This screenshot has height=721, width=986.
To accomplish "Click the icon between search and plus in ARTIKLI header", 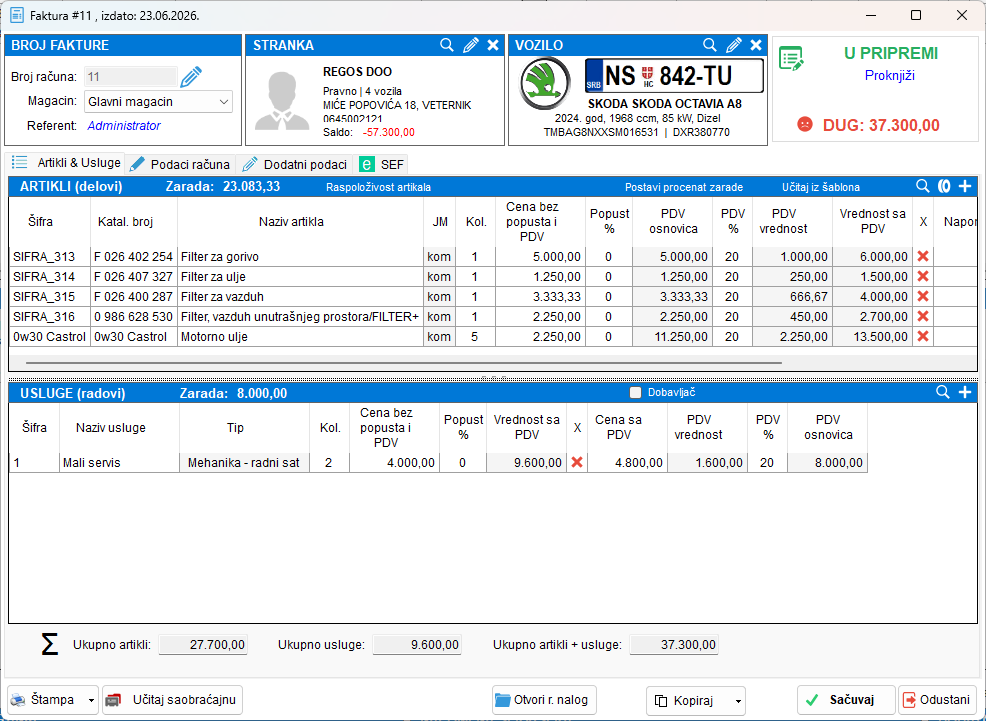I will (x=944, y=186).
